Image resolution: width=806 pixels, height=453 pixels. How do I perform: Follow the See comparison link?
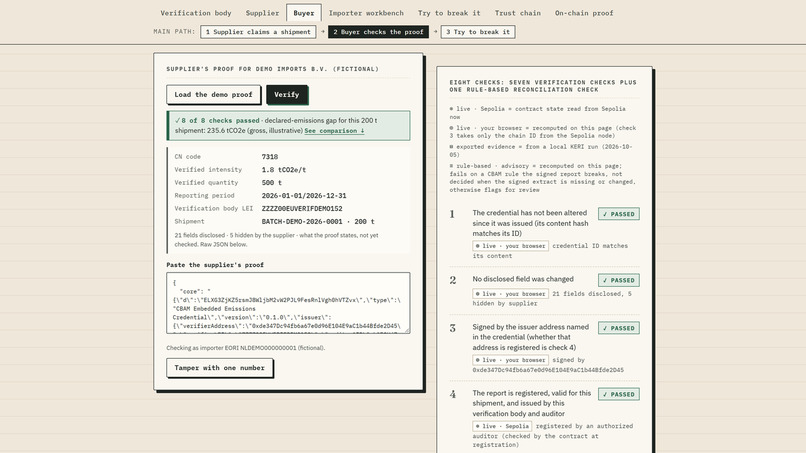click(334, 131)
